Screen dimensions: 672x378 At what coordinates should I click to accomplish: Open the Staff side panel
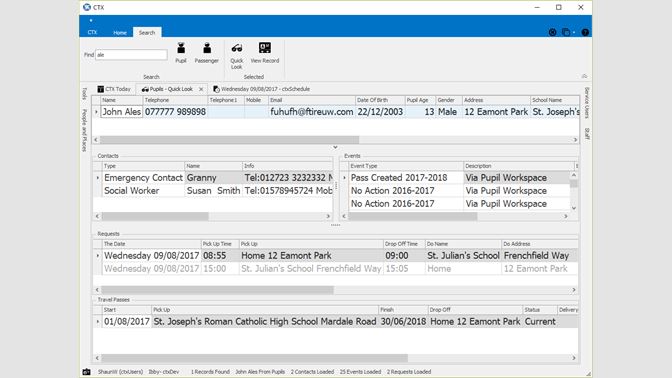pos(587,134)
